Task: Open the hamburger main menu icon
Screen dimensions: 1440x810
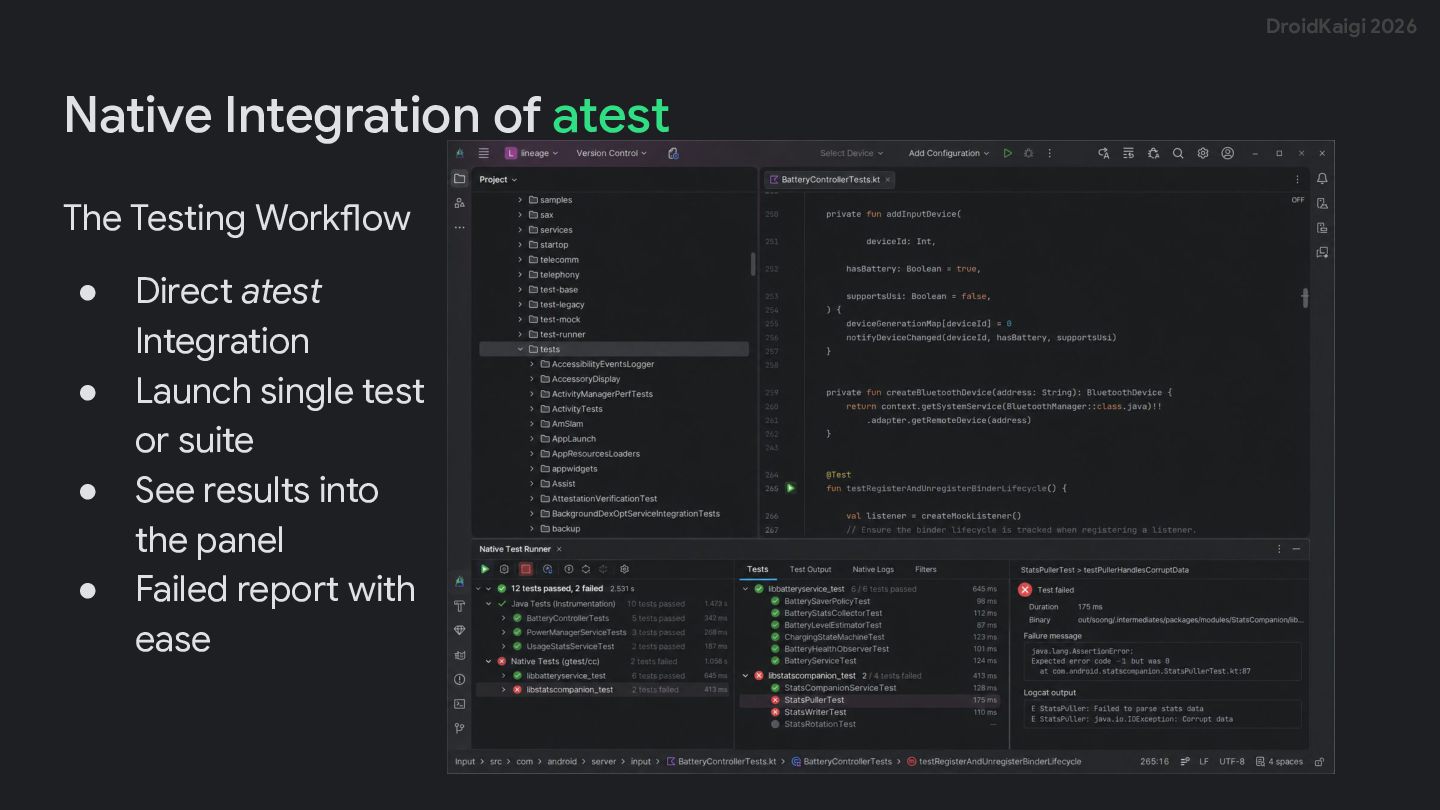Action: (x=484, y=153)
